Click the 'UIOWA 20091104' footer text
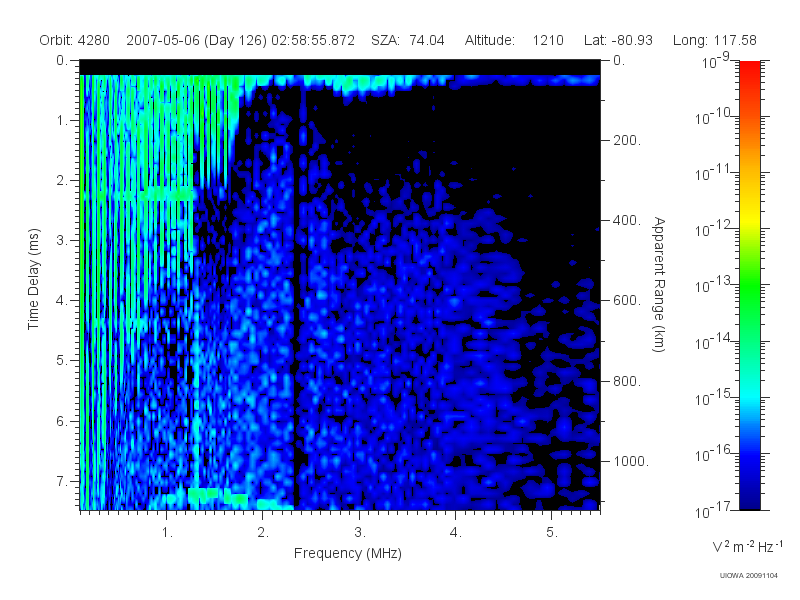The height and width of the screenshot is (600, 800). click(748, 576)
